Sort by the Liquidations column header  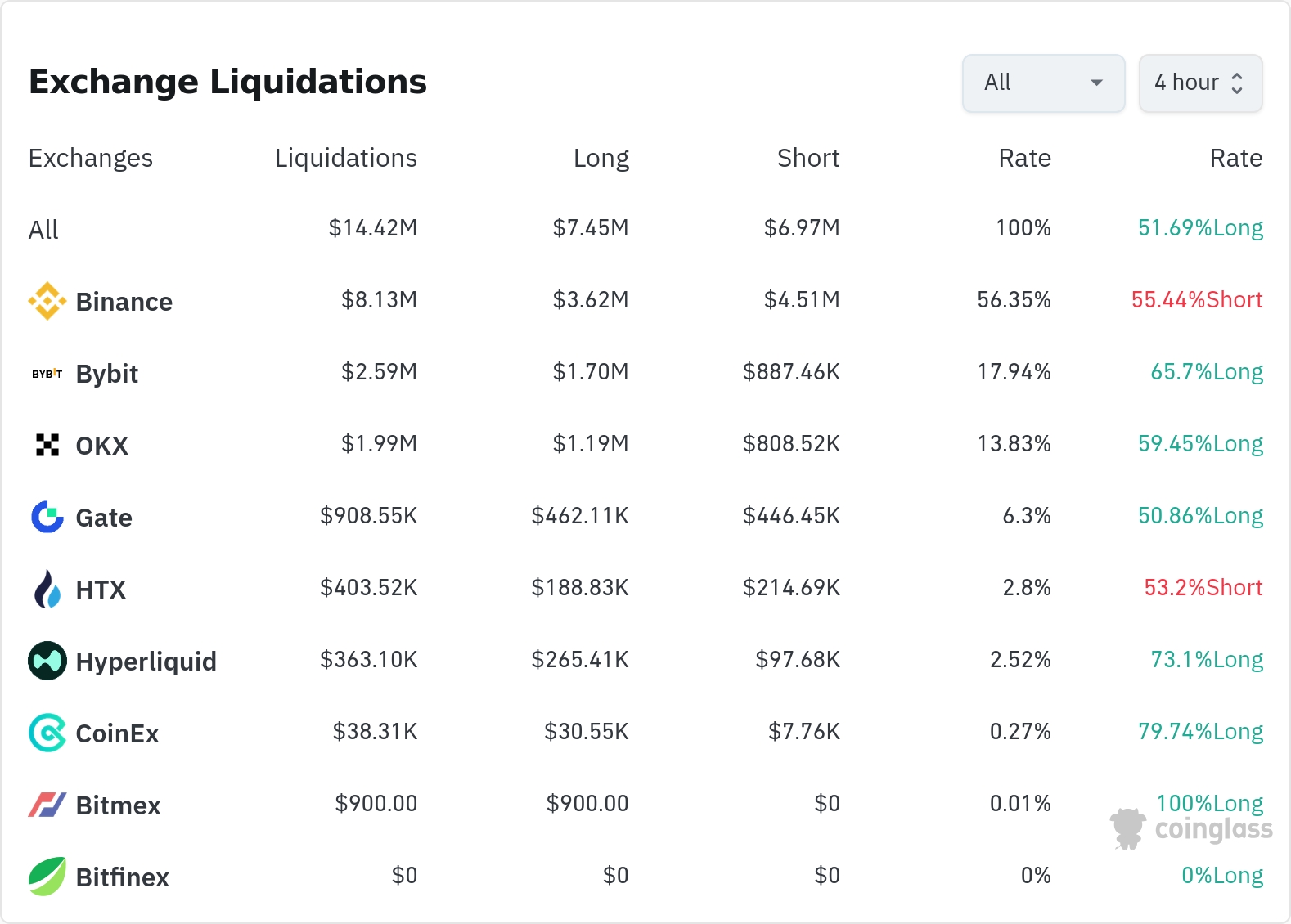click(x=345, y=158)
